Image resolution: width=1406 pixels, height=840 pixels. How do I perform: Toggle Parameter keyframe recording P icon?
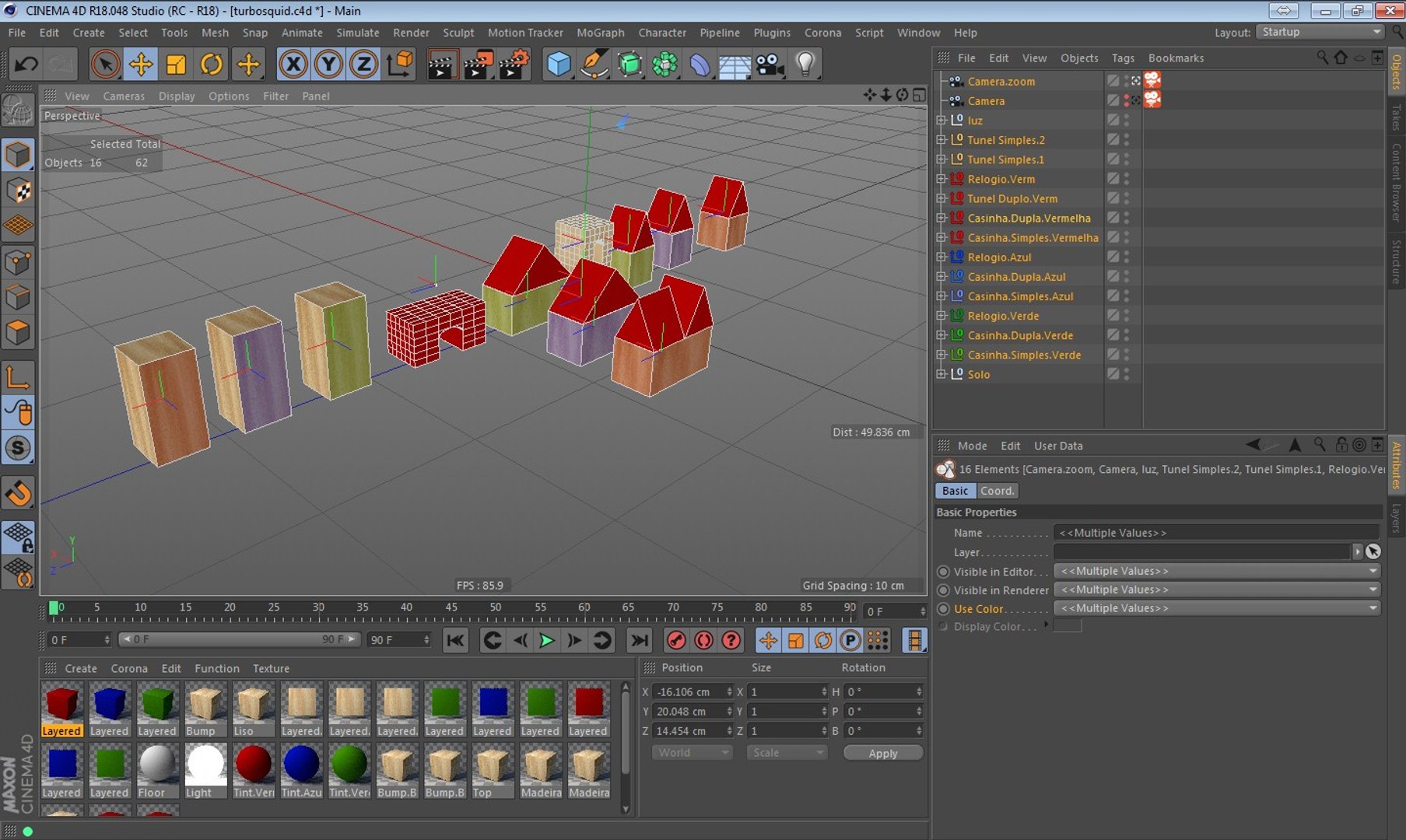coord(850,640)
